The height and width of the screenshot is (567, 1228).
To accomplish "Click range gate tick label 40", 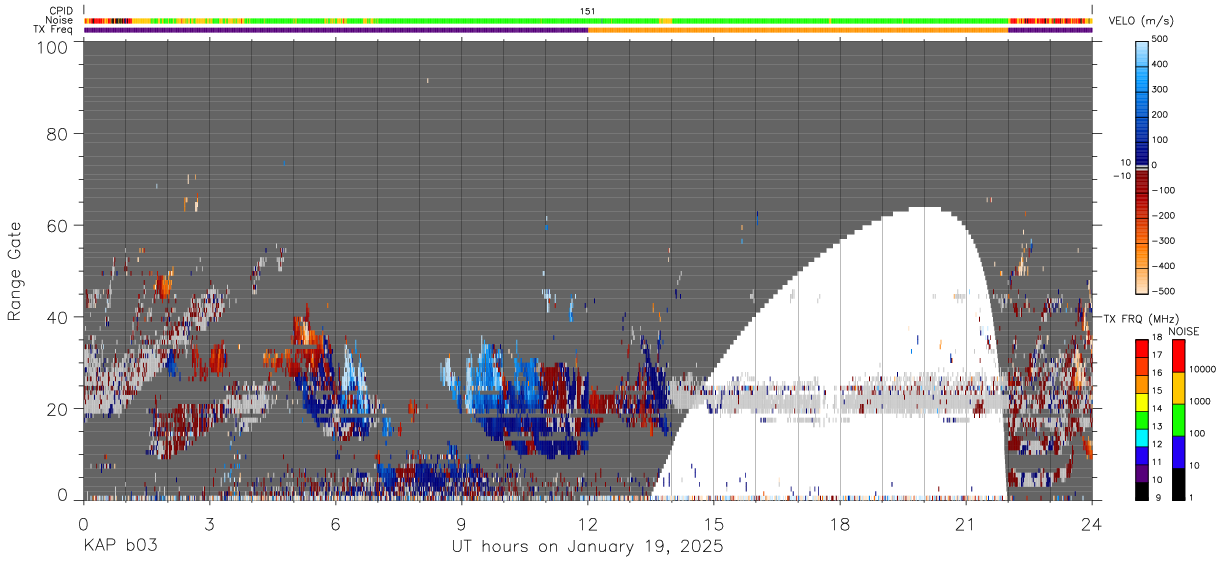I will click(x=58, y=317).
